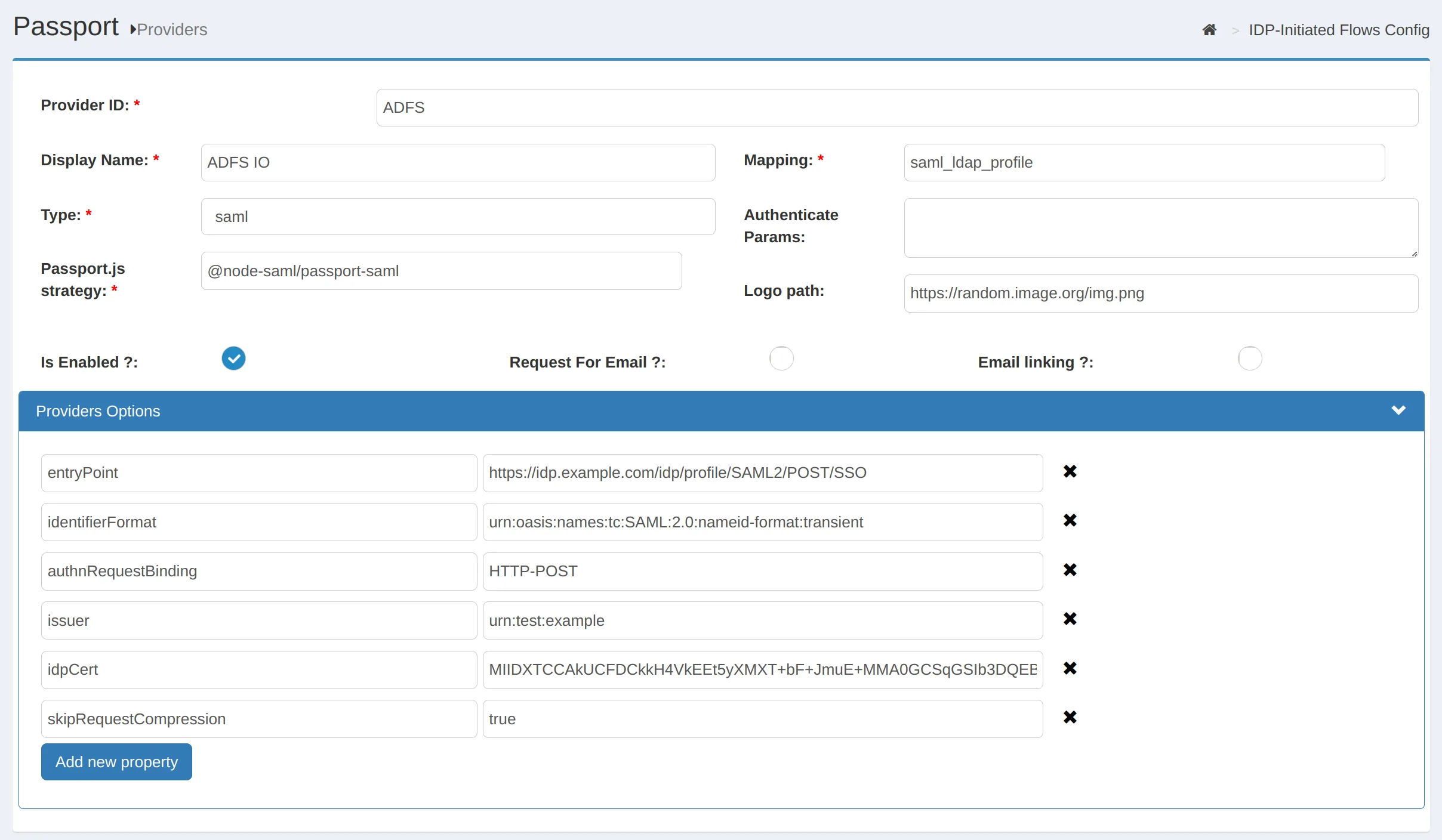
Task: Delete the identifierFormat property
Action: click(x=1070, y=520)
